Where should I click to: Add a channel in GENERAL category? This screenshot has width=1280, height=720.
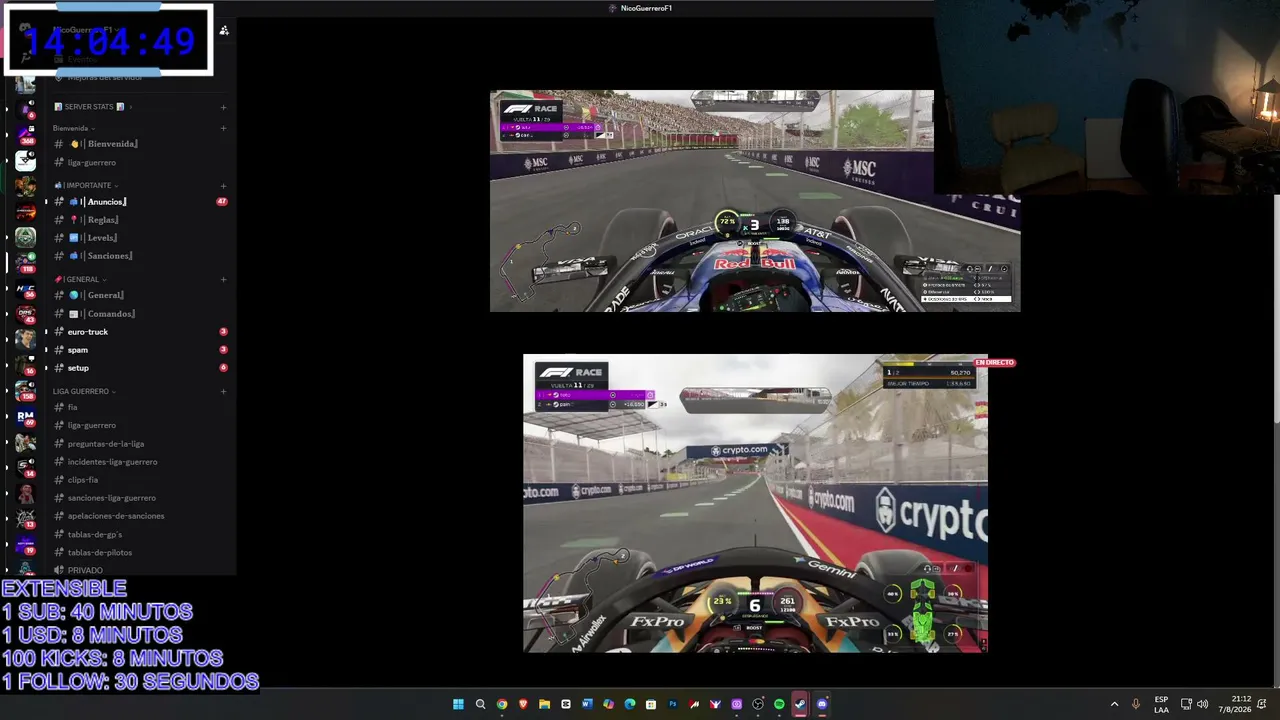[223, 280]
